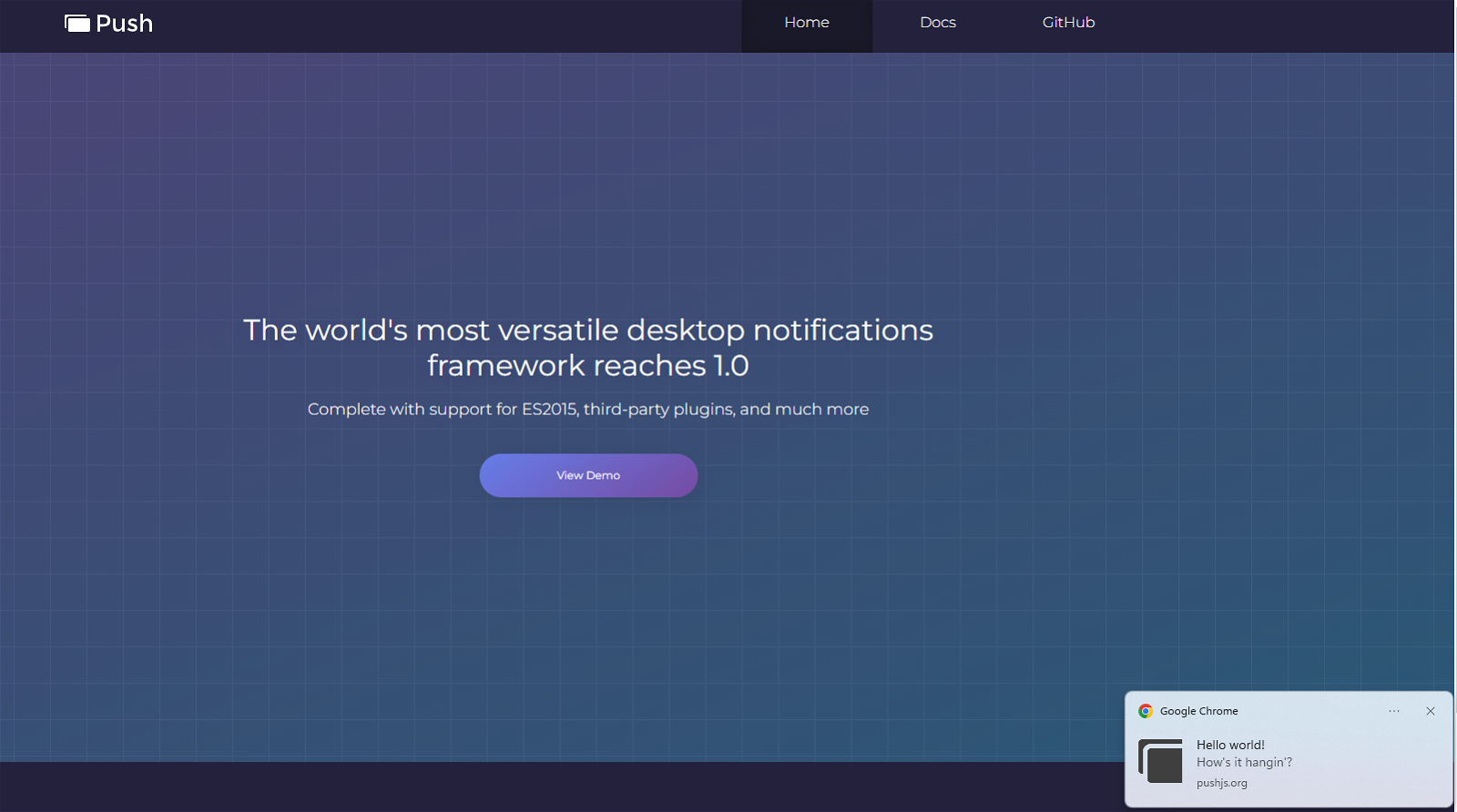This screenshot has height=812, width=1457.
Task: Dismiss the Hello world notification
Action: tap(1431, 711)
